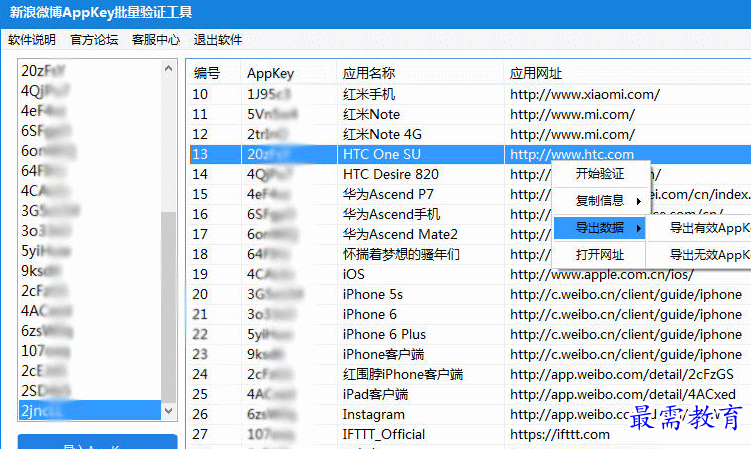This screenshot has width=751, height=449.
Task: Select the iOS row
Action: 470,274
